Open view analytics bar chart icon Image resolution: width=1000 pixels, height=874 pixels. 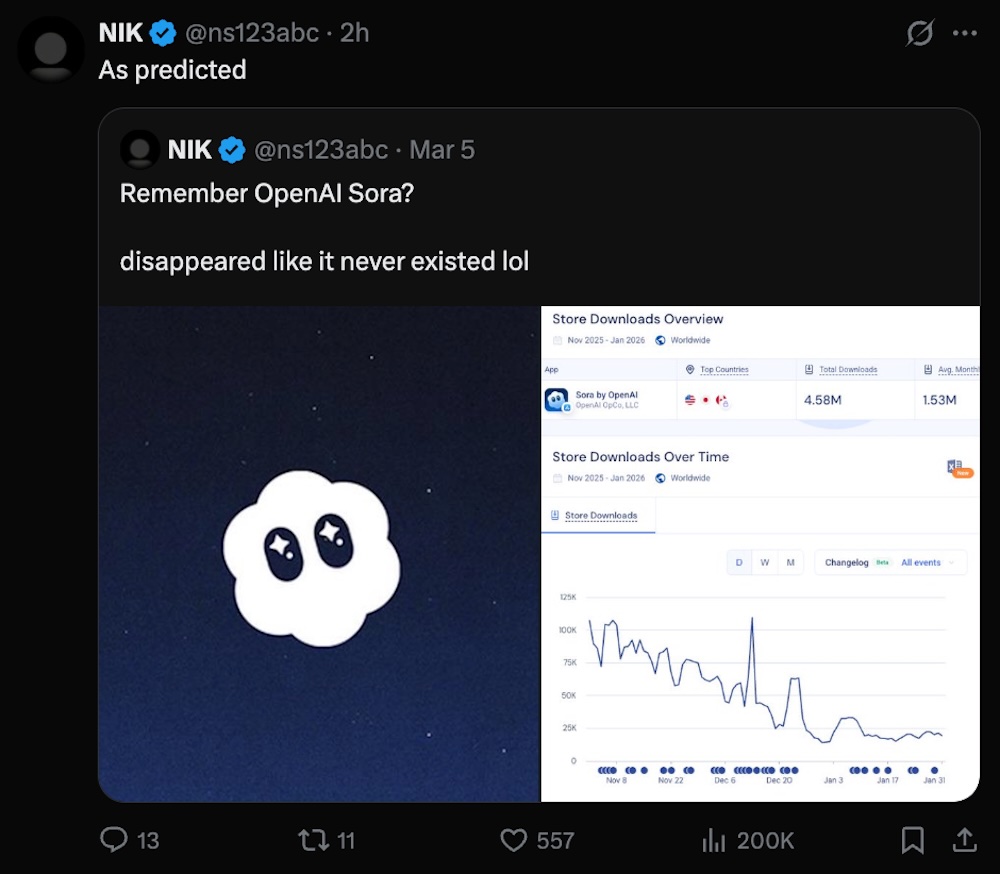714,839
